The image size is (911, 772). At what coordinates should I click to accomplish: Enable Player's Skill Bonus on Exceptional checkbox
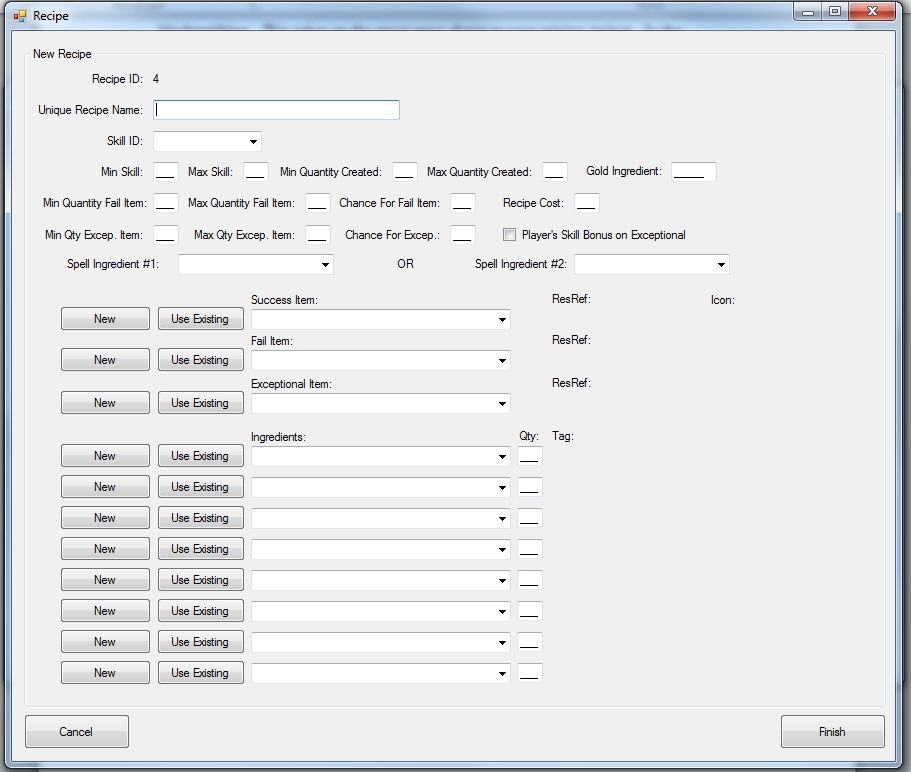click(x=510, y=235)
